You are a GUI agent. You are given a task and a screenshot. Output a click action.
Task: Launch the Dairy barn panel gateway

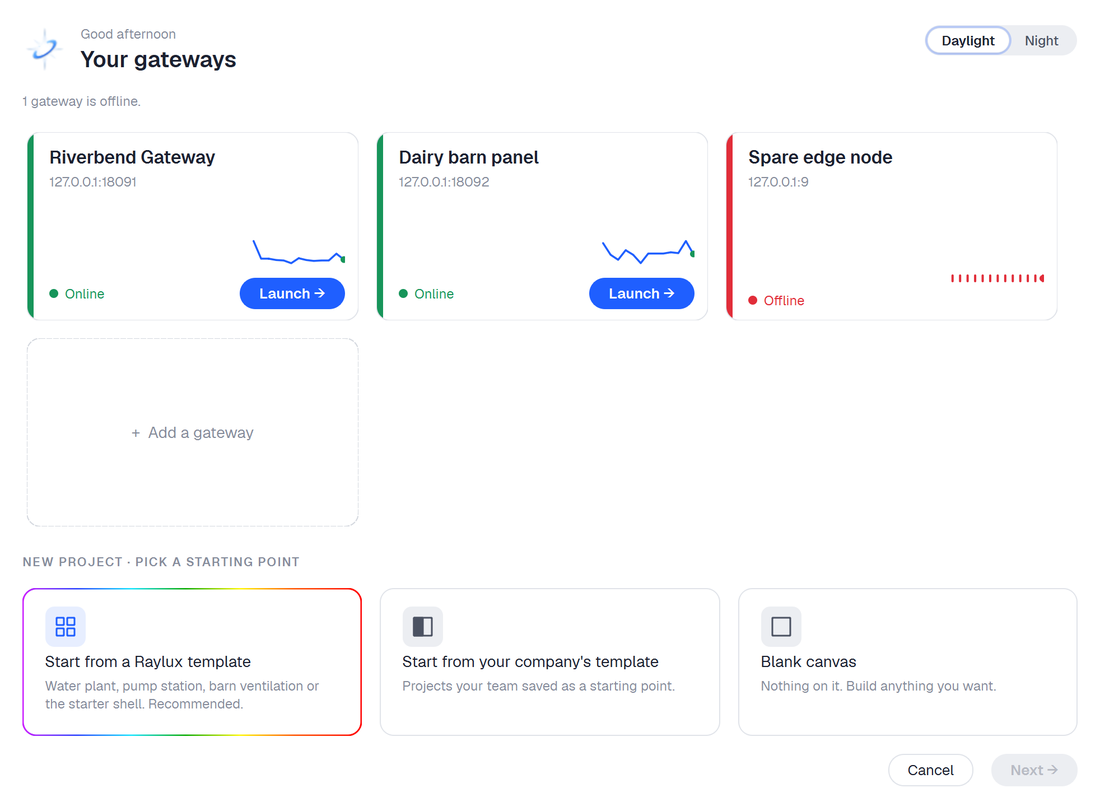pos(641,293)
